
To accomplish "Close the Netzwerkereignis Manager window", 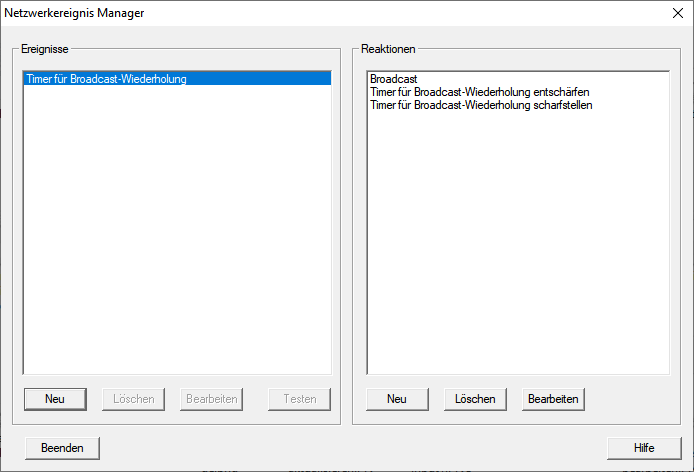I will click(676, 13).
